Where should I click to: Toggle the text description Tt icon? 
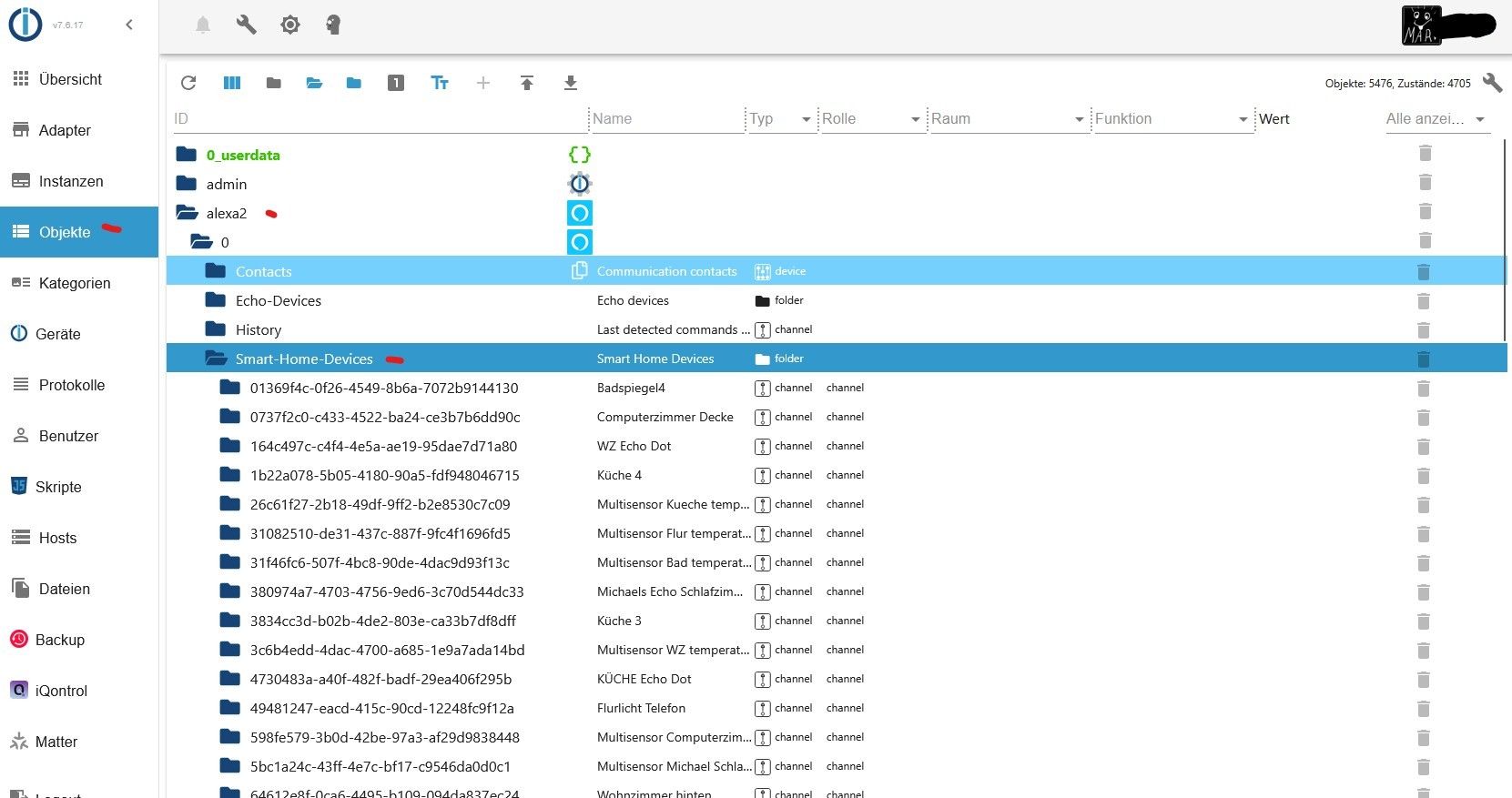(440, 83)
